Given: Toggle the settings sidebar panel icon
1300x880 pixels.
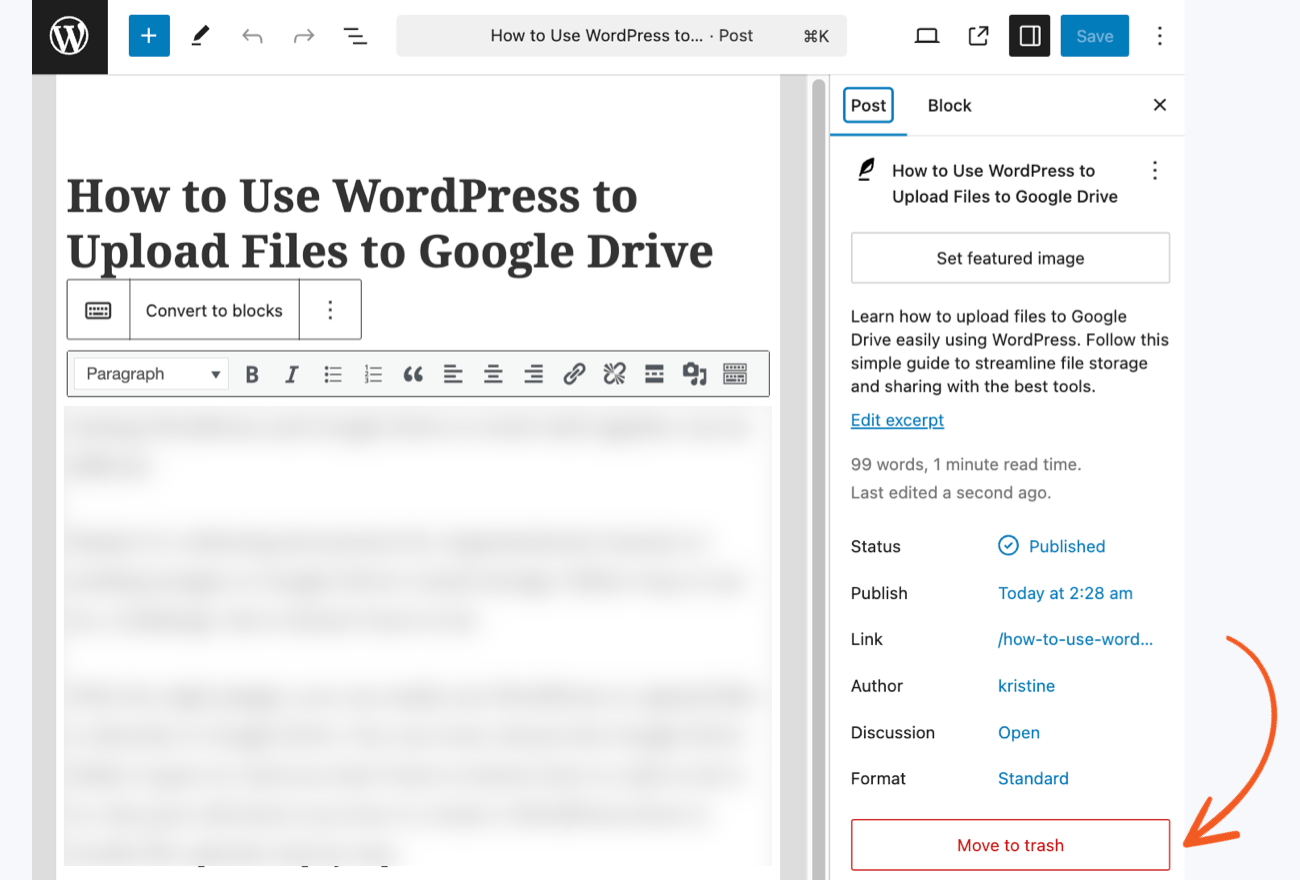Looking at the screenshot, I should tap(1030, 36).
